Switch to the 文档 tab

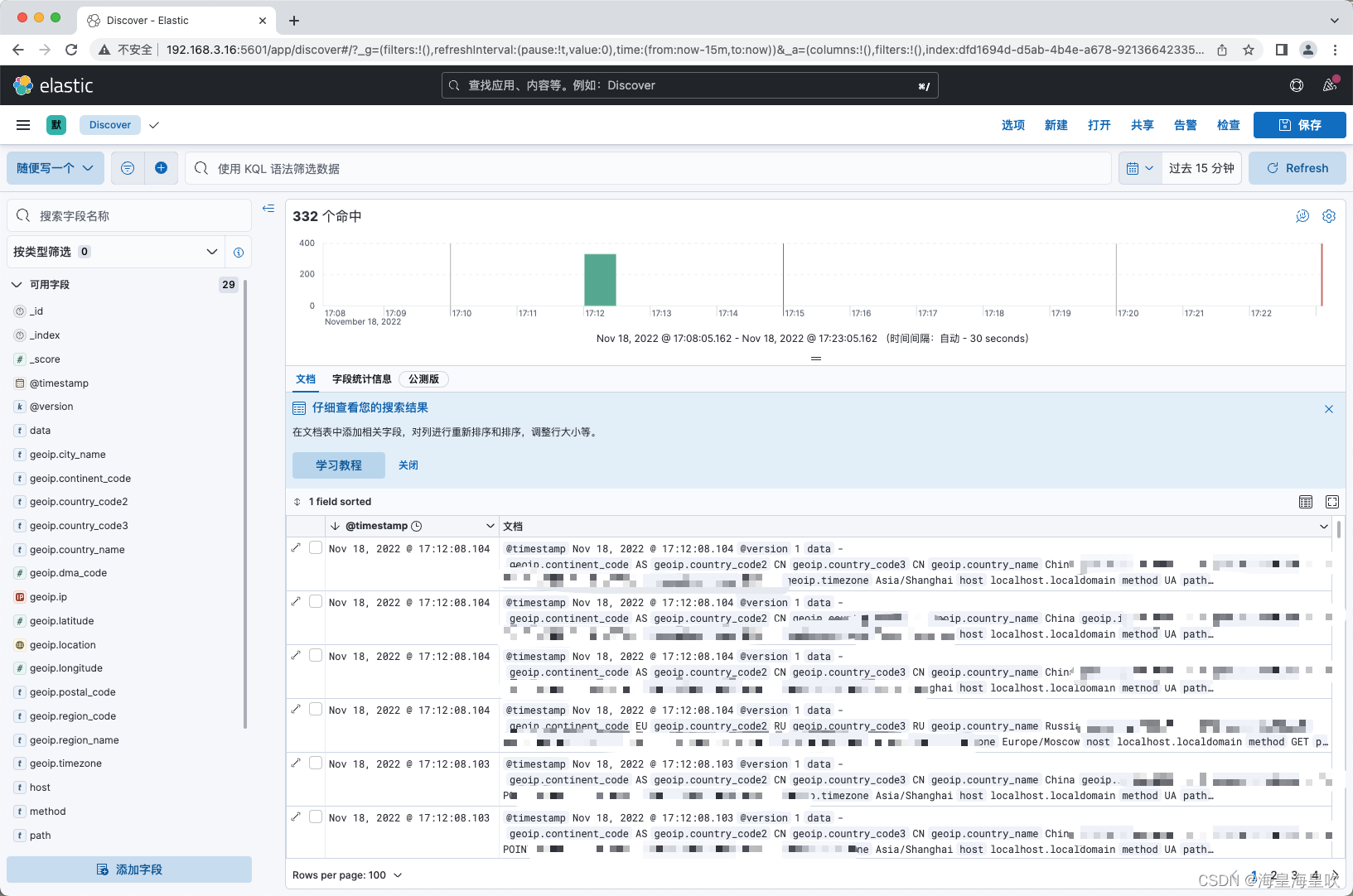pyautogui.click(x=306, y=379)
